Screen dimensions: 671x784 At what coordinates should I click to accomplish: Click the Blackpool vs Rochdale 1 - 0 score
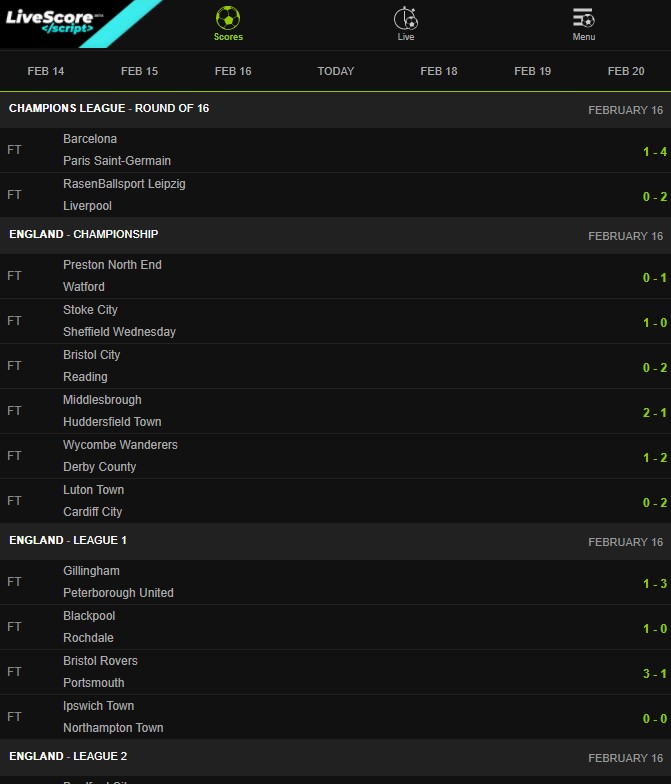tap(654, 628)
